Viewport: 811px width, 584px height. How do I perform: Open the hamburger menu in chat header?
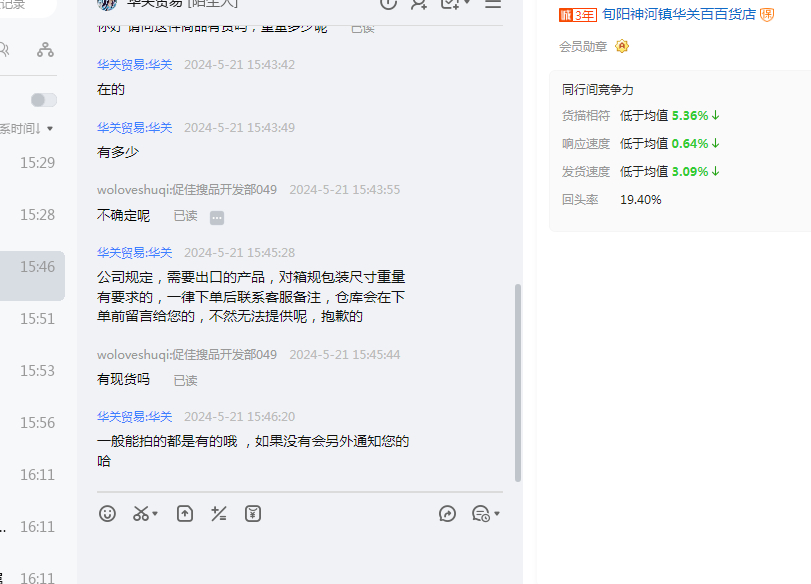point(492,4)
